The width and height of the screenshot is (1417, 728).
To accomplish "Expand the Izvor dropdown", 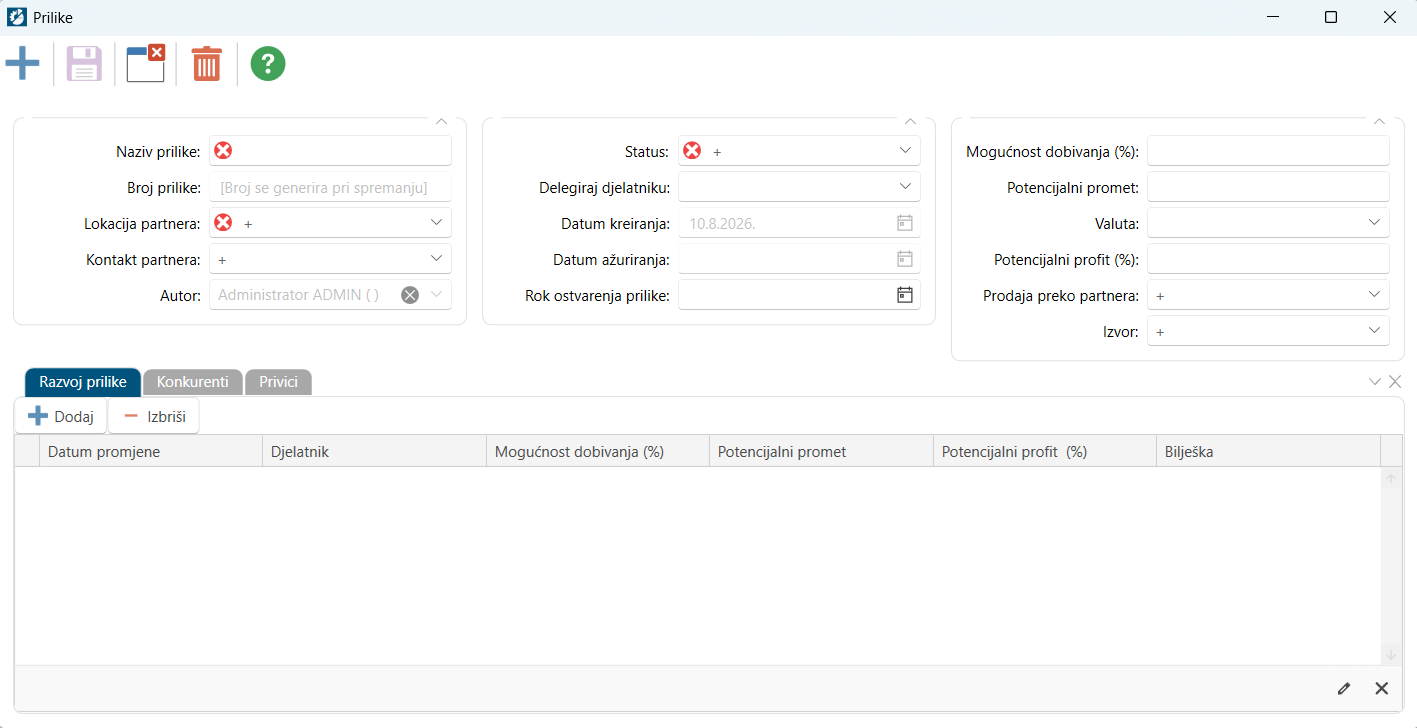I will (x=1374, y=331).
